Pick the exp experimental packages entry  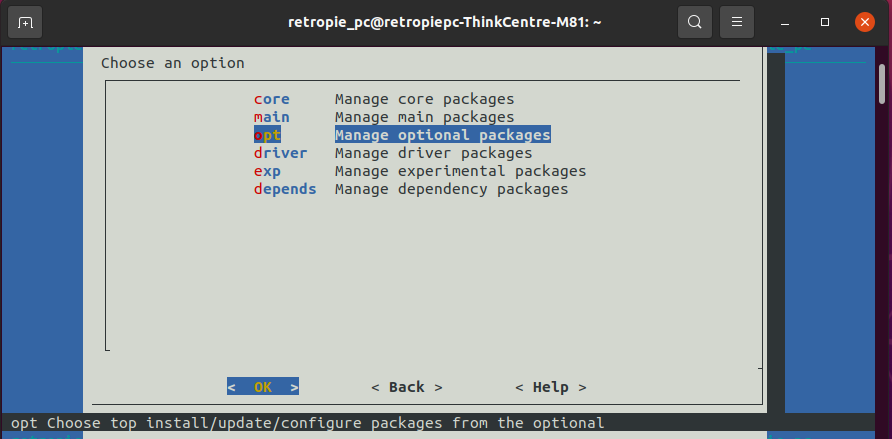[267, 171]
